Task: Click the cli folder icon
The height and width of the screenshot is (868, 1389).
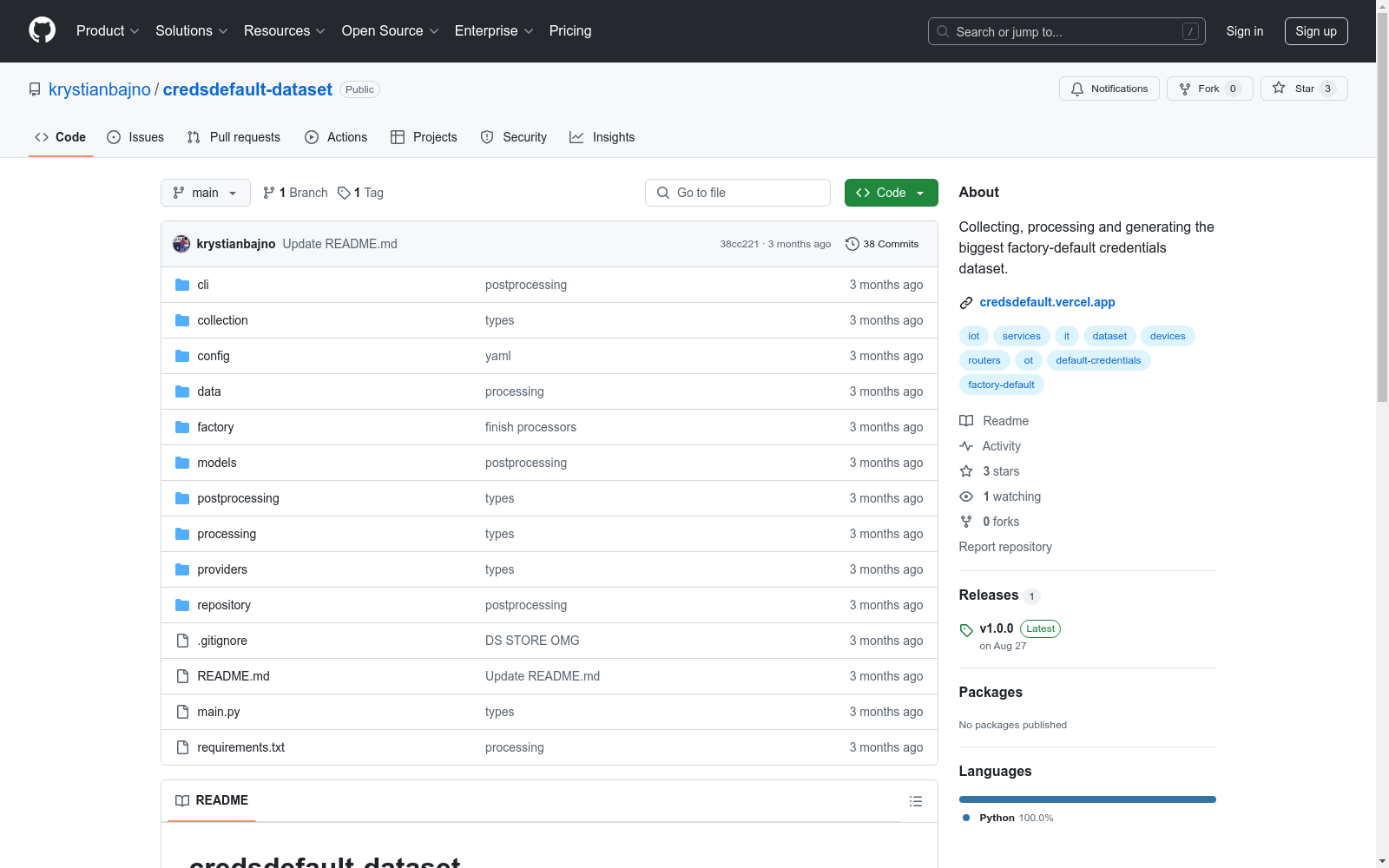Action: [182, 285]
